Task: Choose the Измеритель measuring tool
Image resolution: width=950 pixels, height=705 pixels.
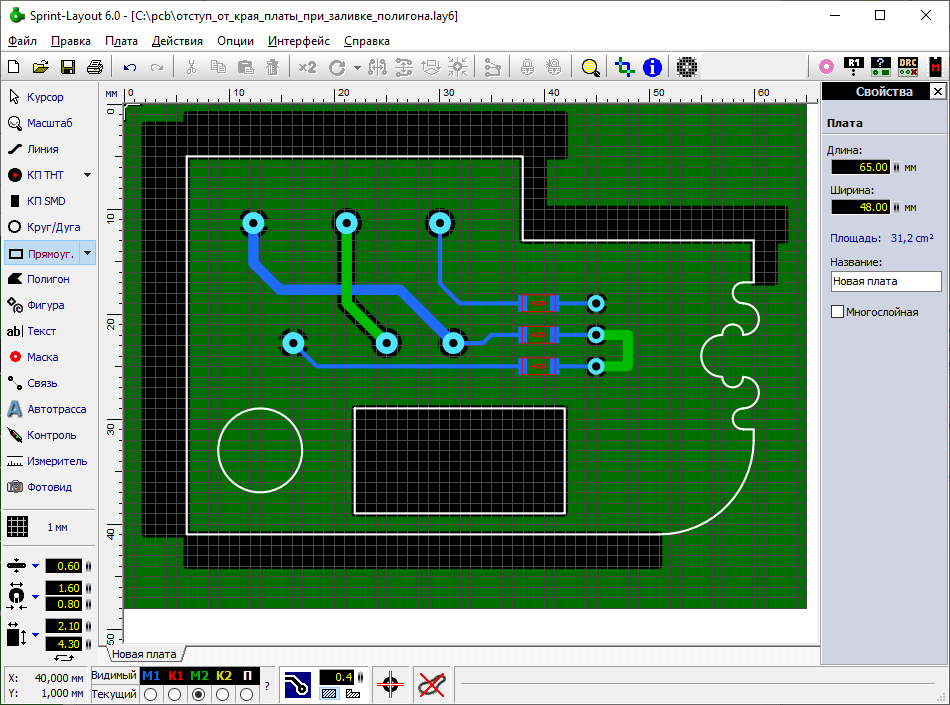Action: [x=48, y=461]
